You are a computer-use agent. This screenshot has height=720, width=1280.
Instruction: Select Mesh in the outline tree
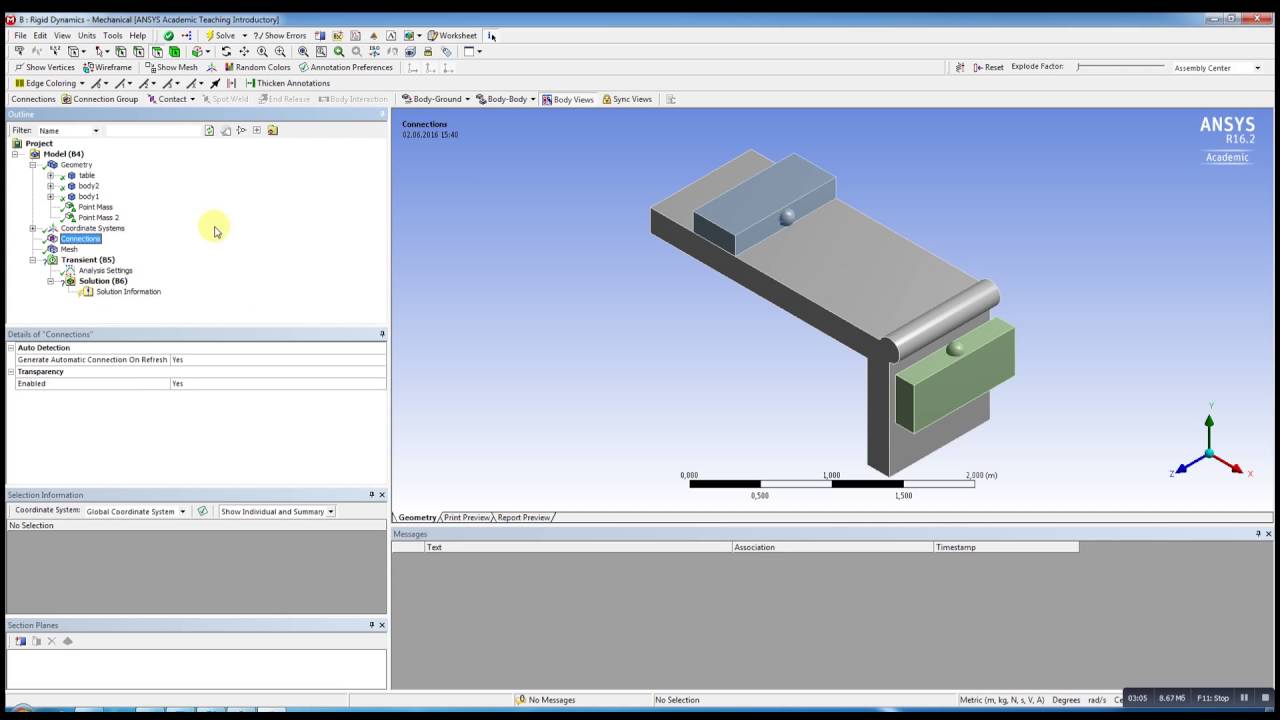(x=69, y=249)
